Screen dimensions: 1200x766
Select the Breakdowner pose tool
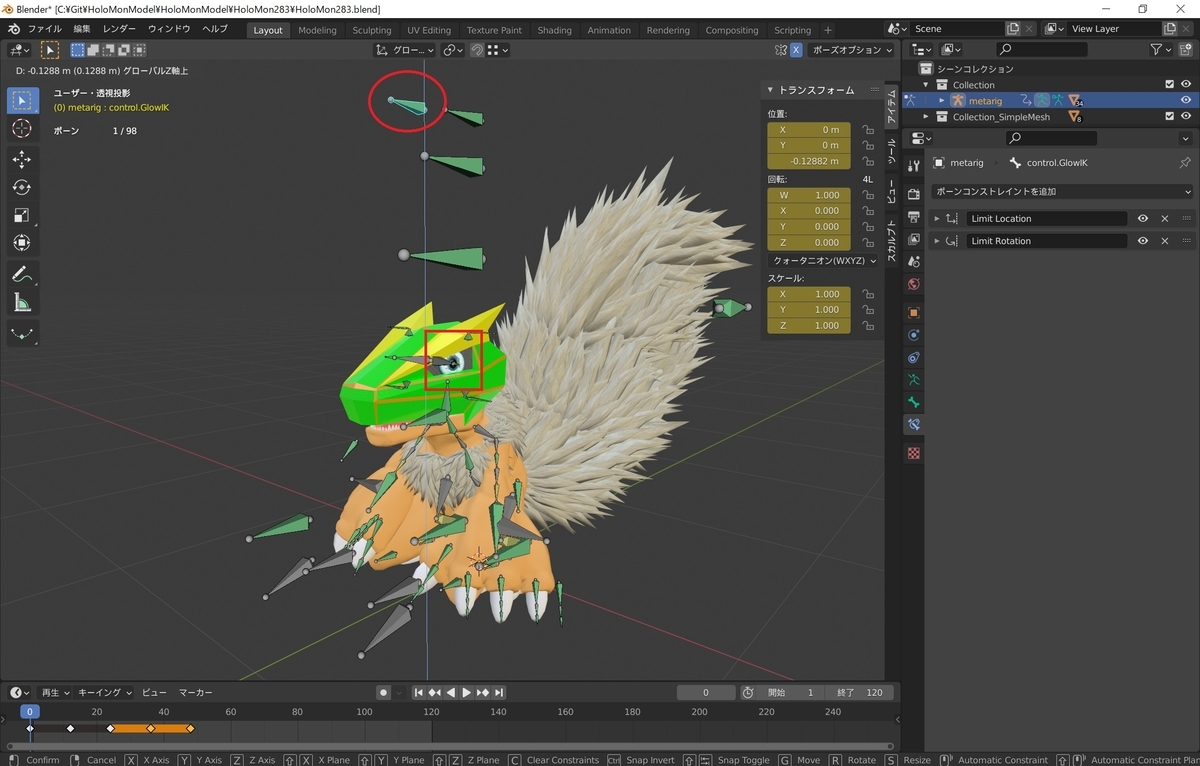pyautogui.click(x=22, y=333)
